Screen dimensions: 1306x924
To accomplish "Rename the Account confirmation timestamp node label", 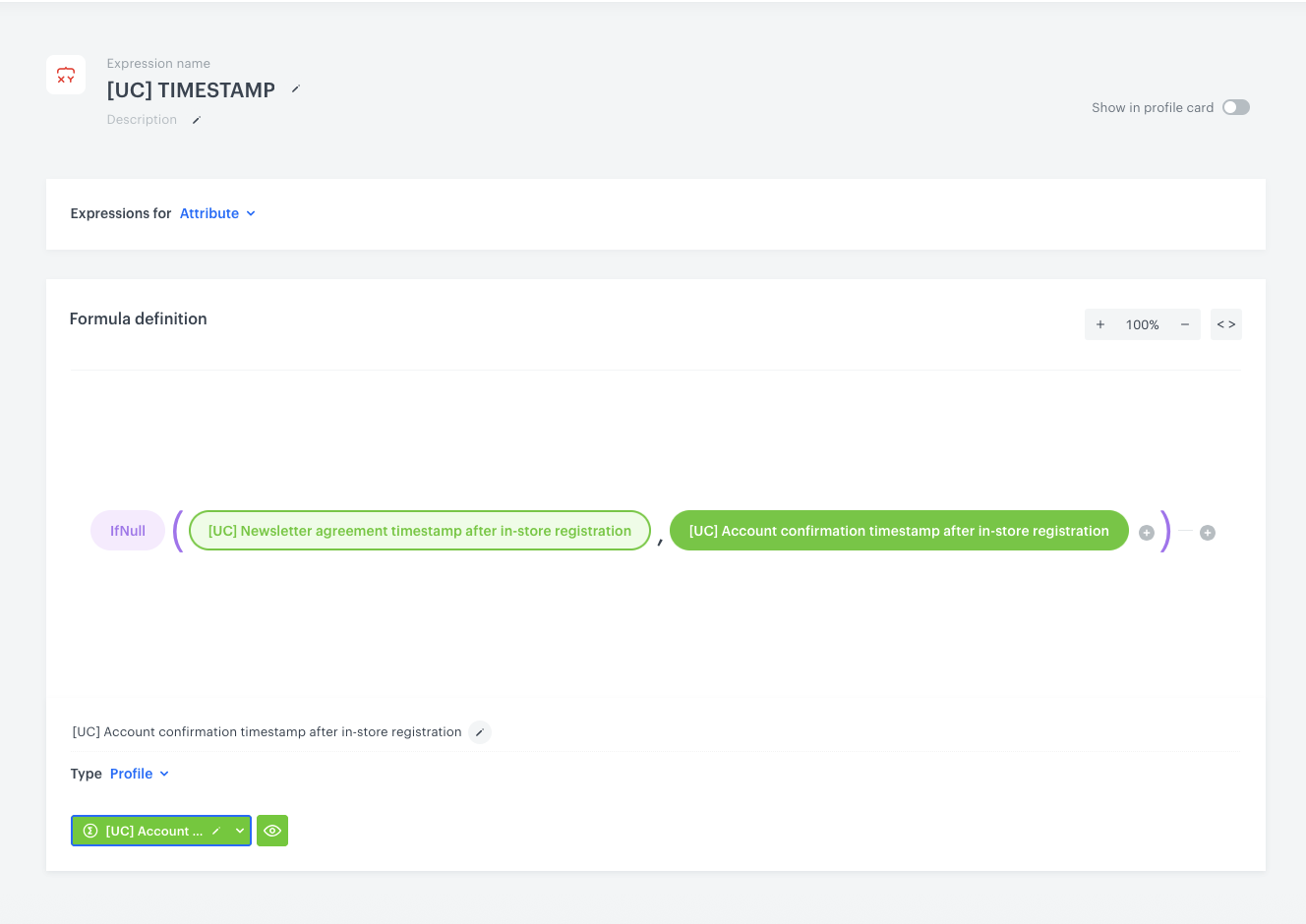I will click(x=480, y=732).
